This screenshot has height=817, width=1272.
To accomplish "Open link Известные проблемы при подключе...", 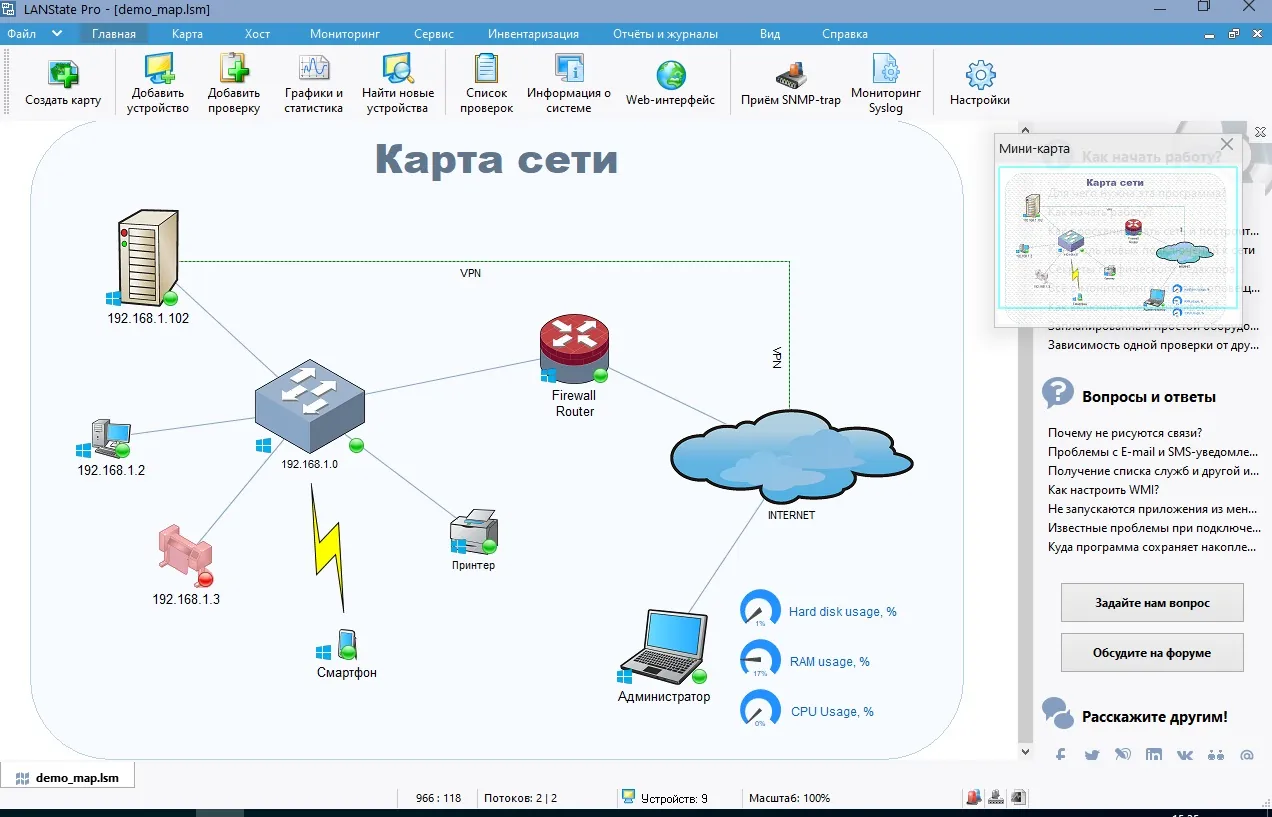I will tap(1153, 528).
